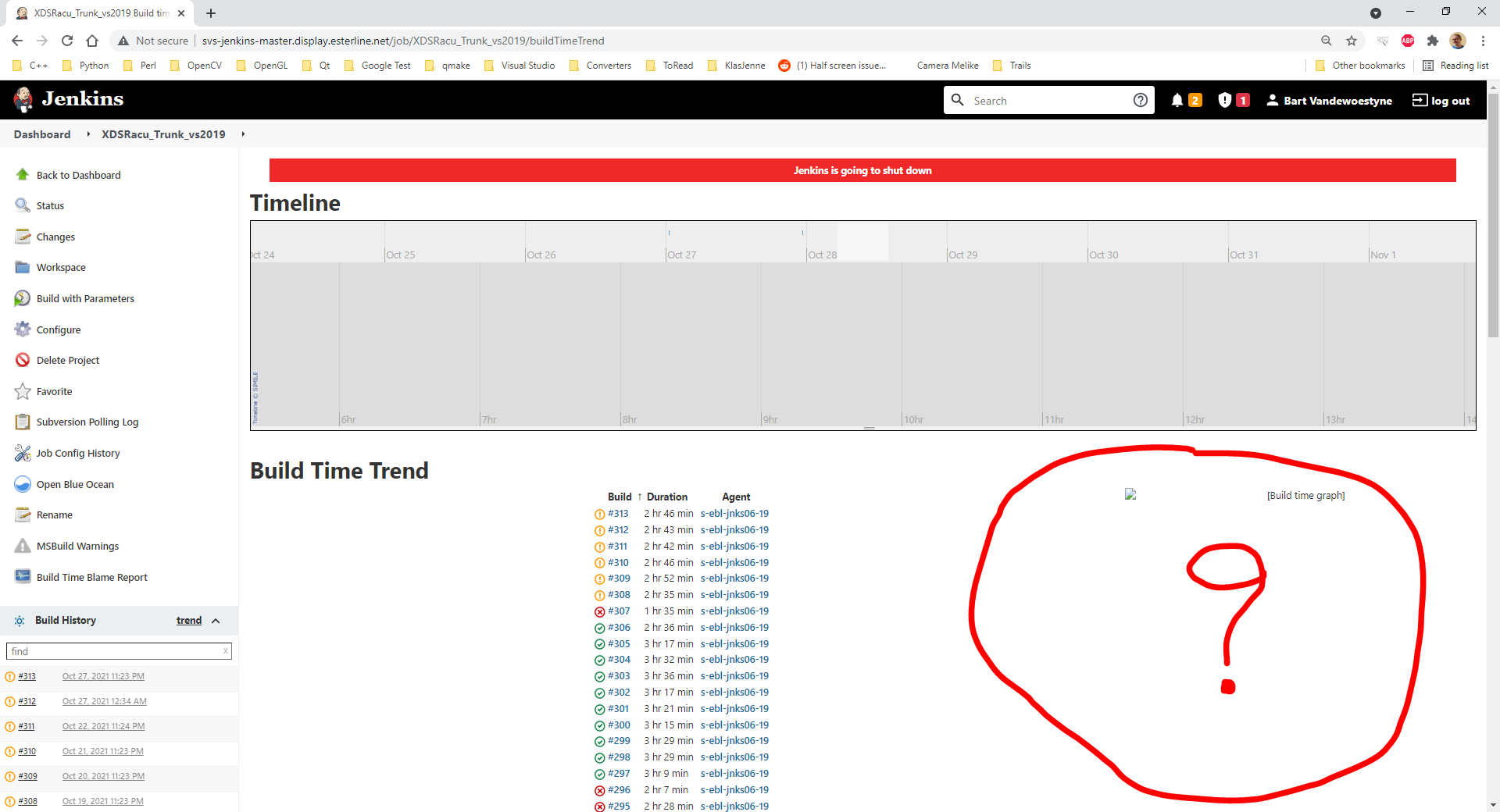Click failed status icon for build #296

(600, 790)
